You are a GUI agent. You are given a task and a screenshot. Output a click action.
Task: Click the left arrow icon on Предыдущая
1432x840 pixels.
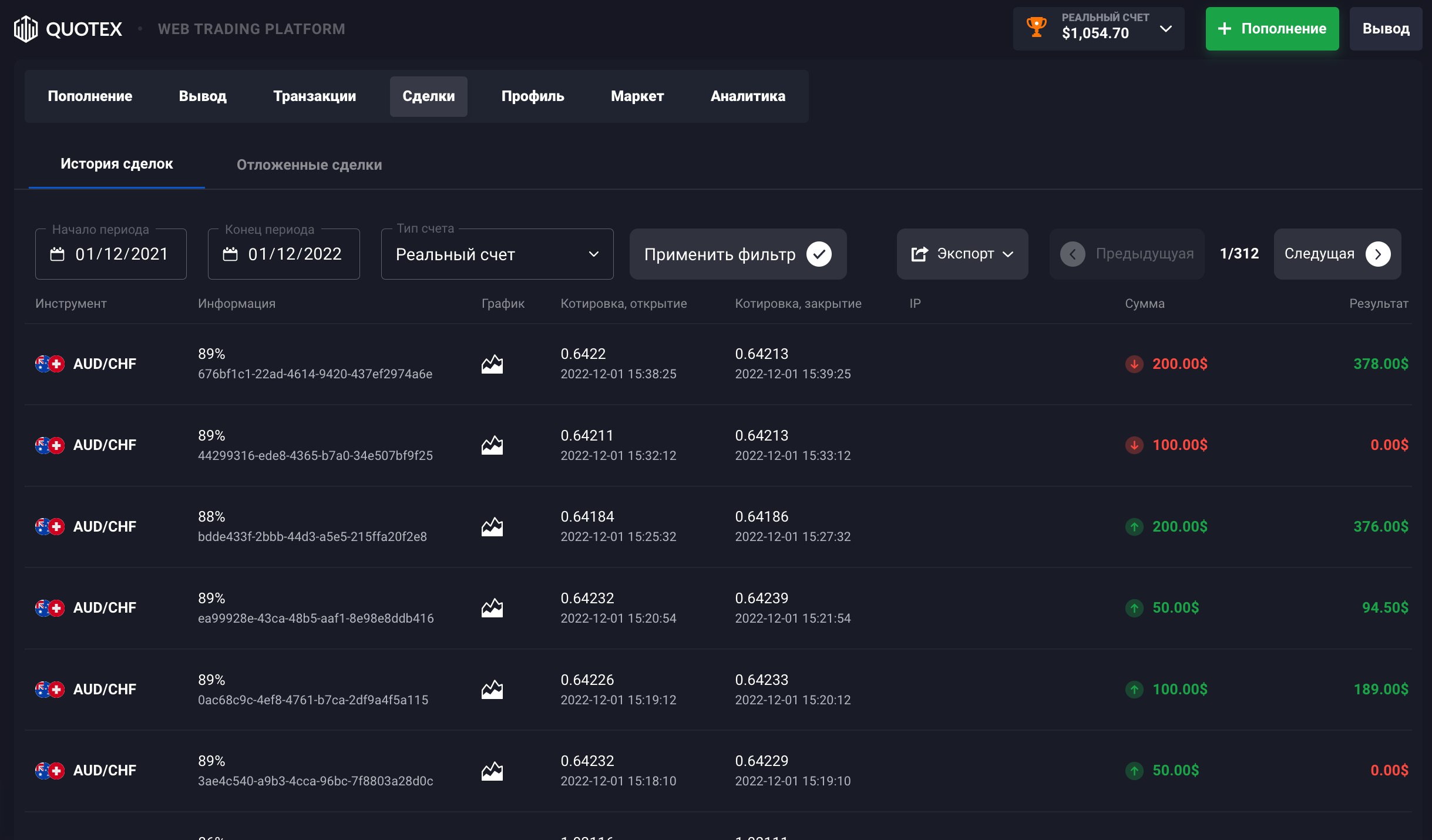1073,254
